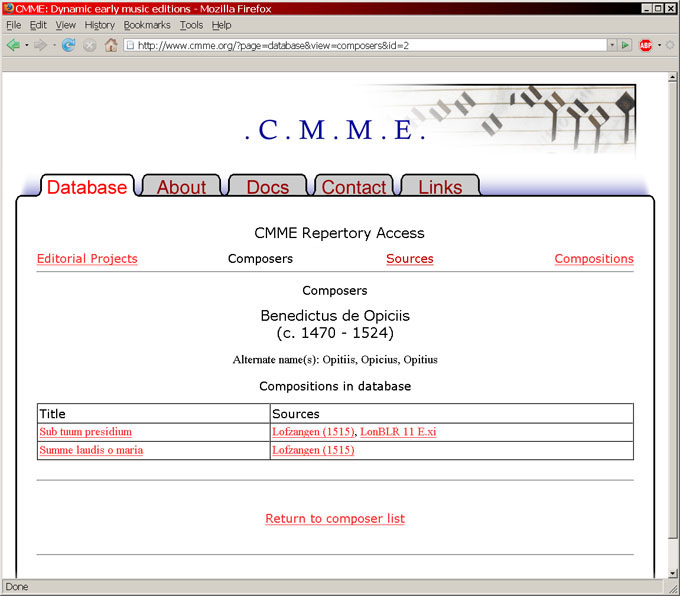Open the LonBLR 11 E.xi source link

pyautogui.click(x=398, y=432)
